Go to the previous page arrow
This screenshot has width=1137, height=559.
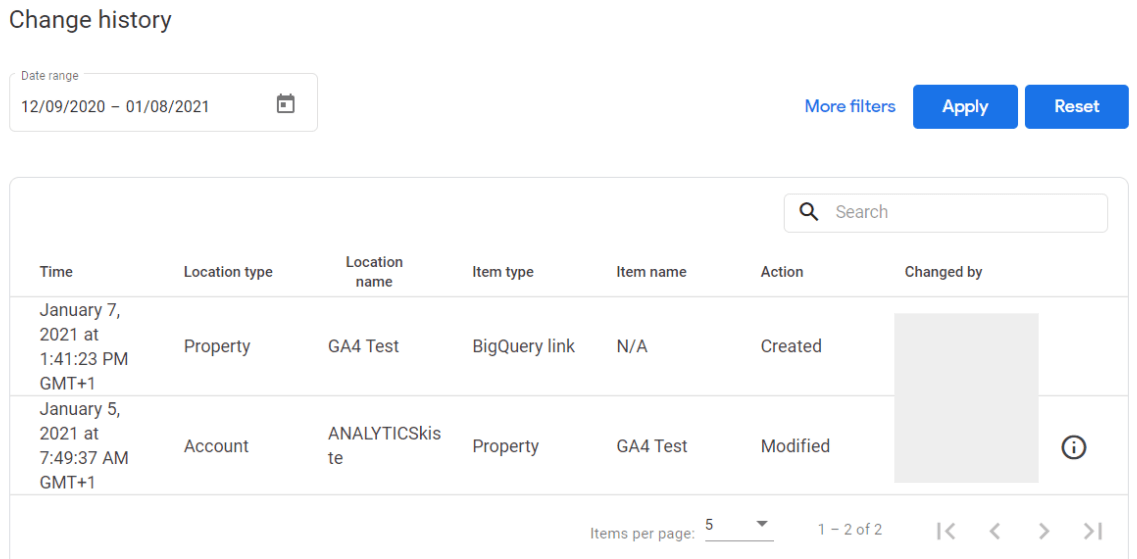click(995, 531)
